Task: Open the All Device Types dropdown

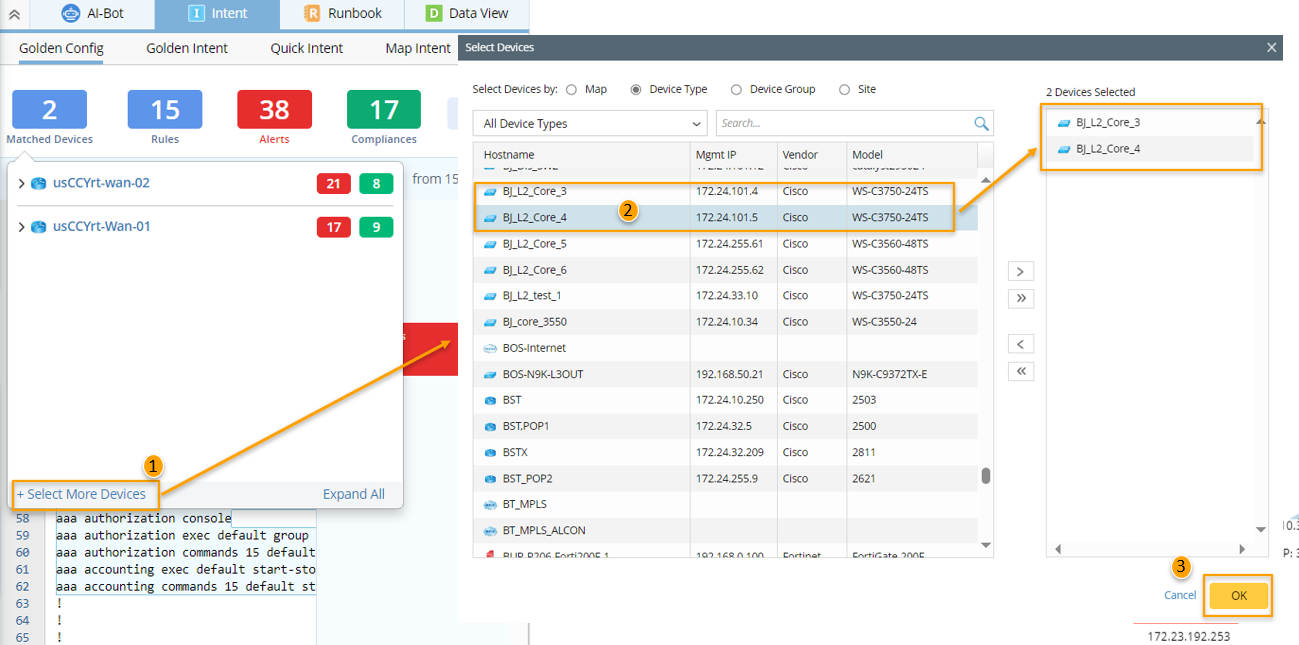Action: (590, 124)
